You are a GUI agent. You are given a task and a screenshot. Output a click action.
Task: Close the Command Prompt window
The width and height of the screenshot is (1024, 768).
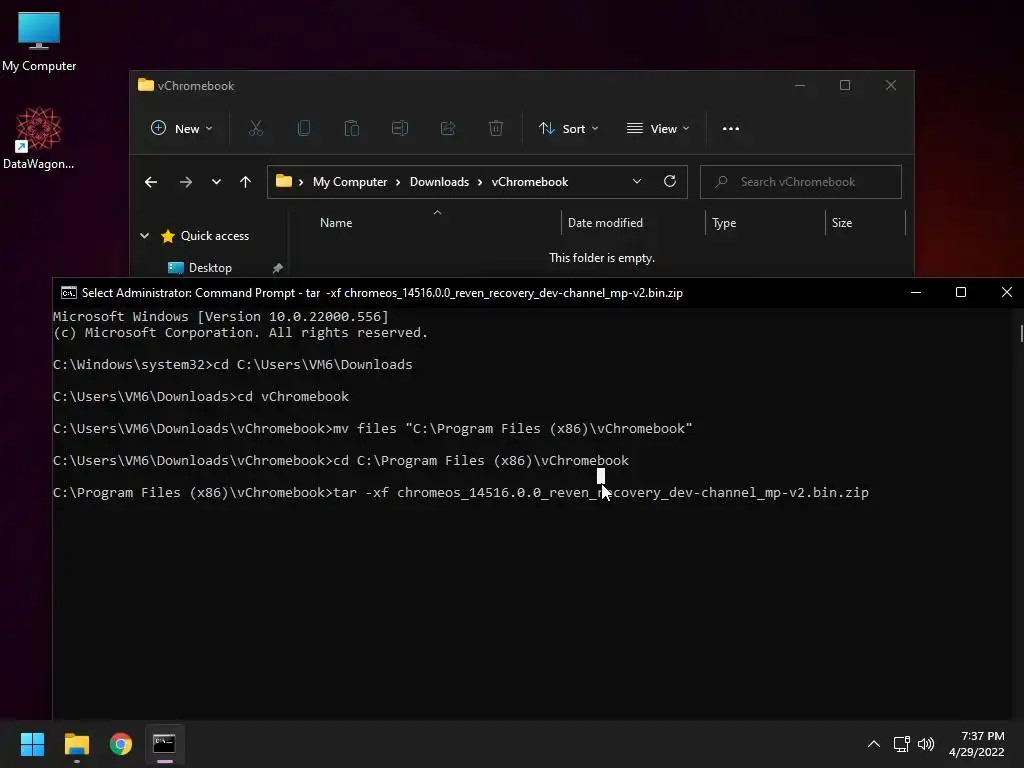1006,293
